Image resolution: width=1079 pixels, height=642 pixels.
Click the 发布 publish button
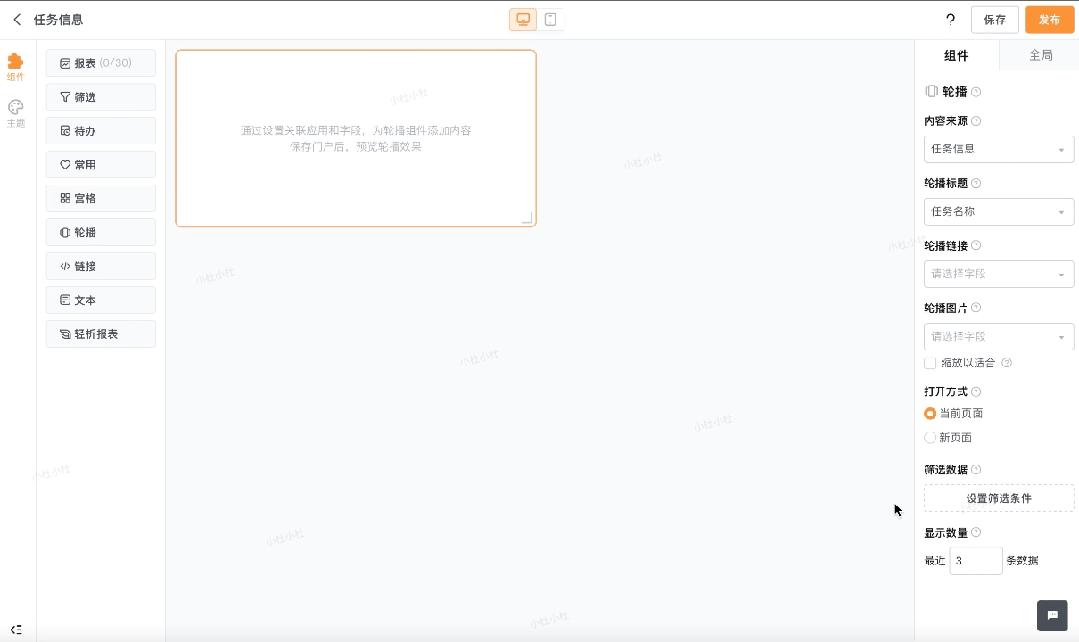1049,19
